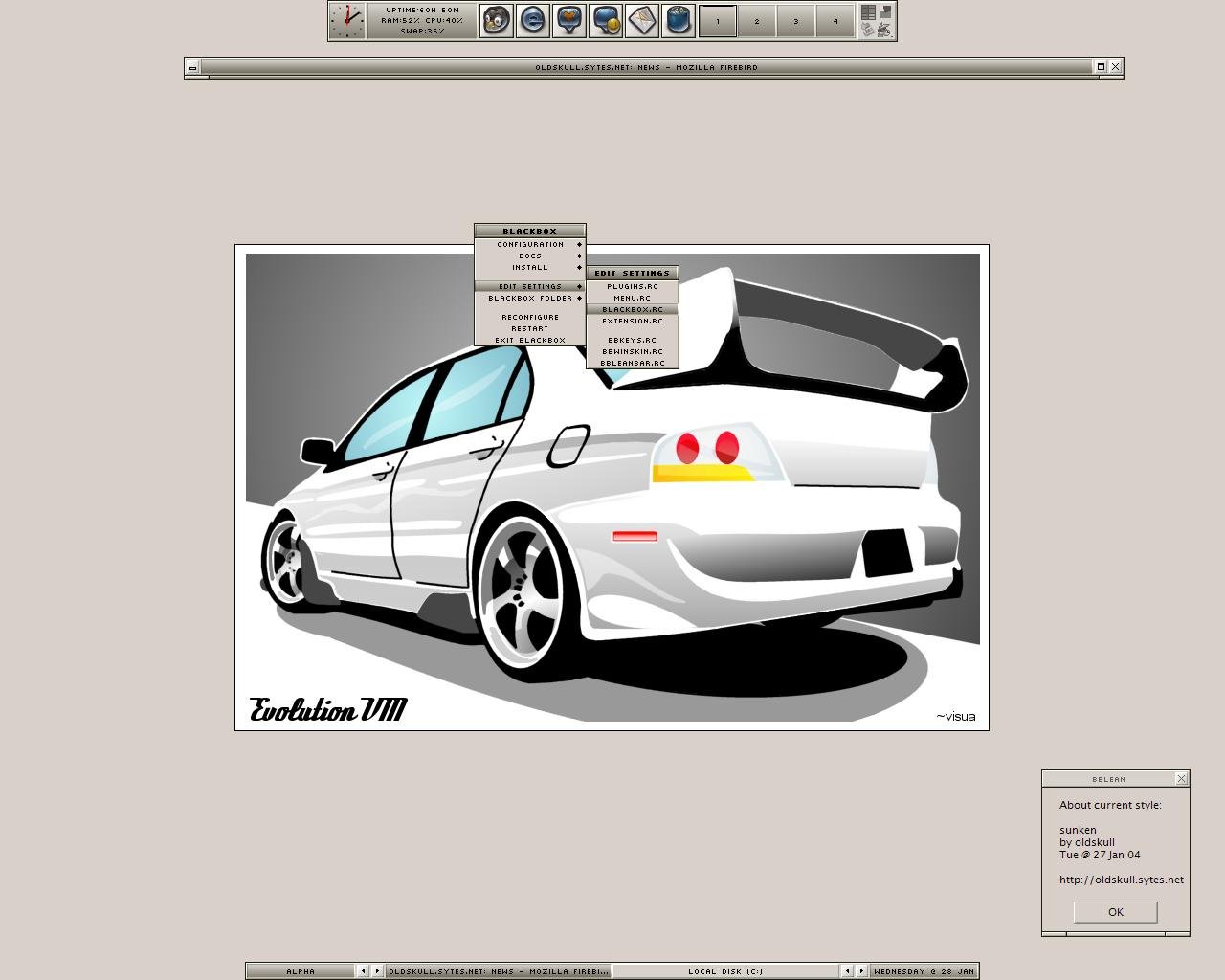Click the Evolution VIII car wallpaper image
1225x980 pixels.
pyautogui.click(x=612, y=487)
